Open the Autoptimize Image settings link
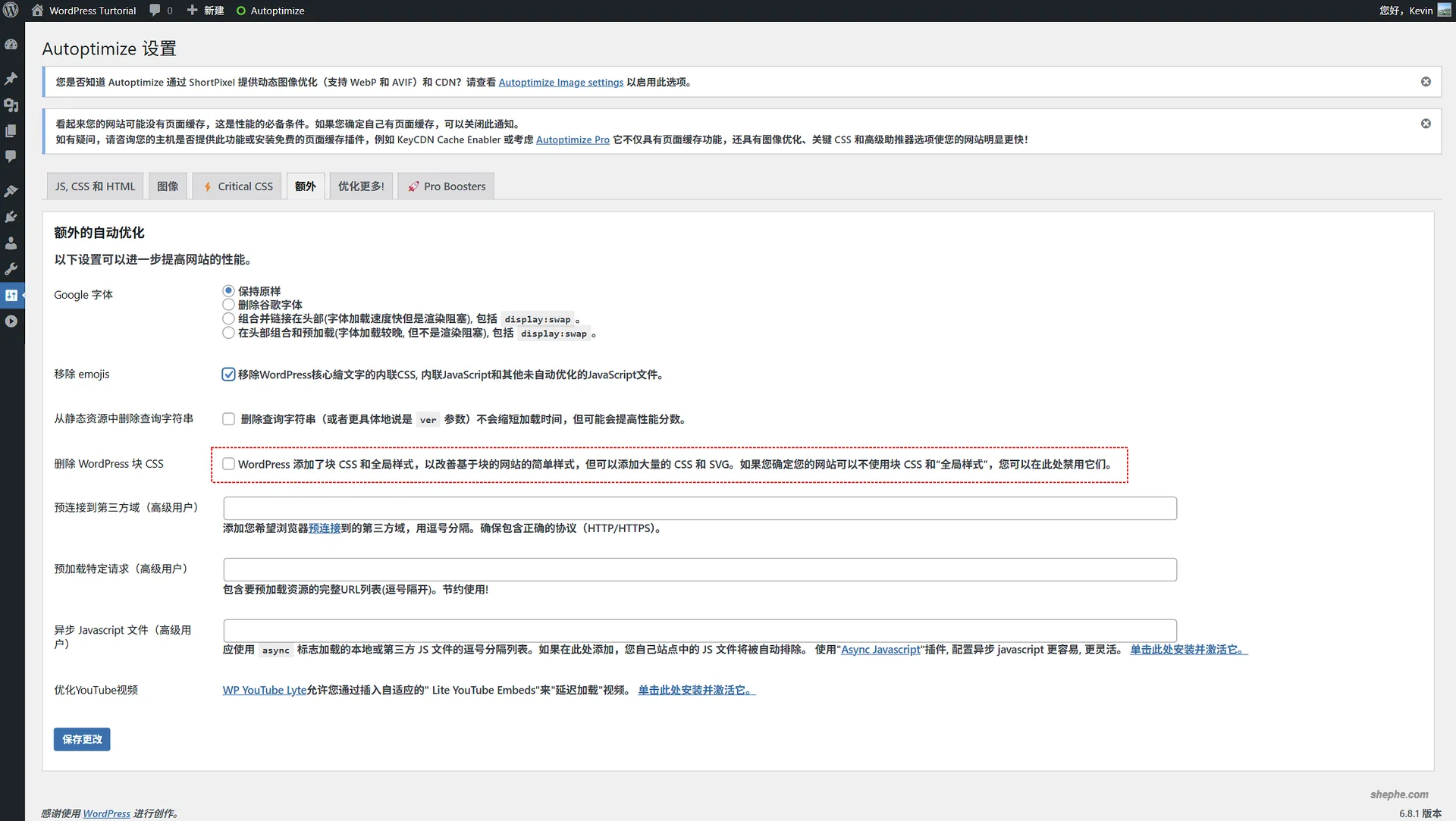Screen dimensions: 1456x821 [x=560, y=82]
